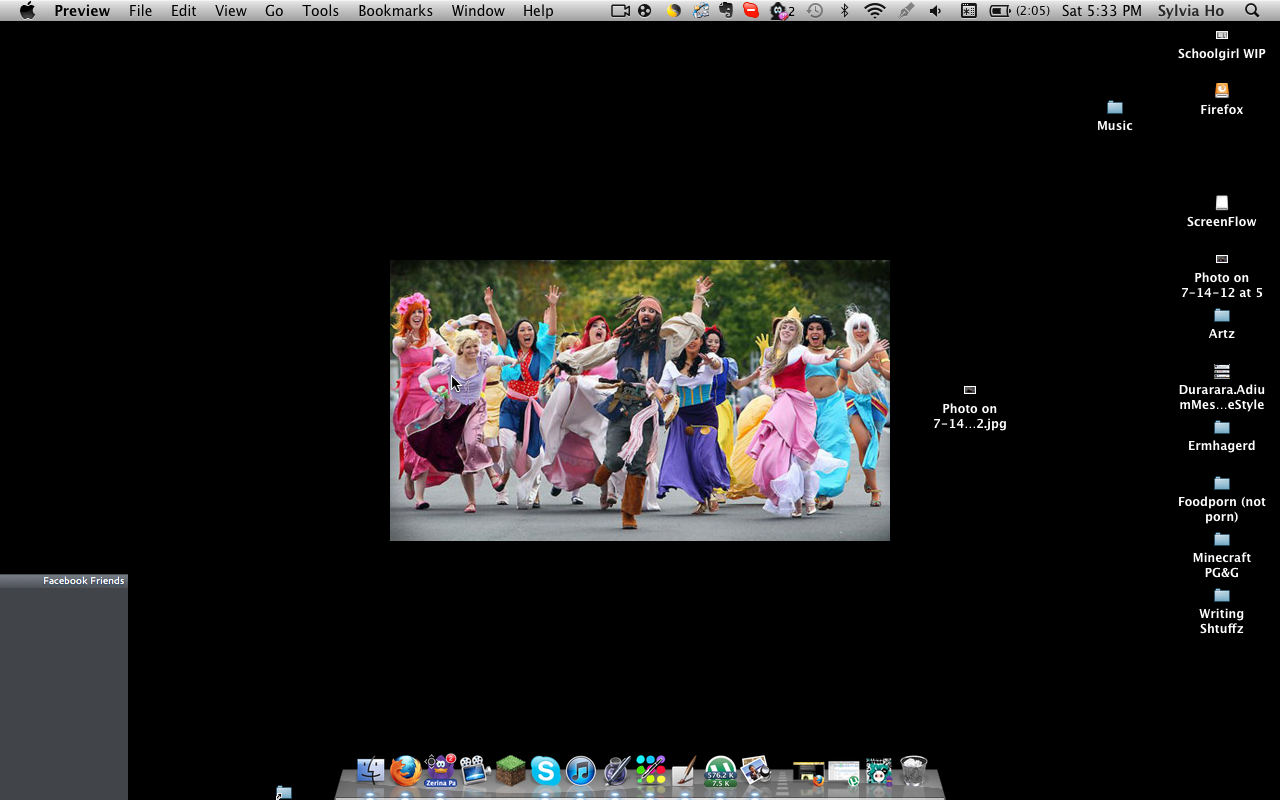Image resolution: width=1280 pixels, height=800 pixels.
Task: Open the View menu
Action: click(x=230, y=11)
